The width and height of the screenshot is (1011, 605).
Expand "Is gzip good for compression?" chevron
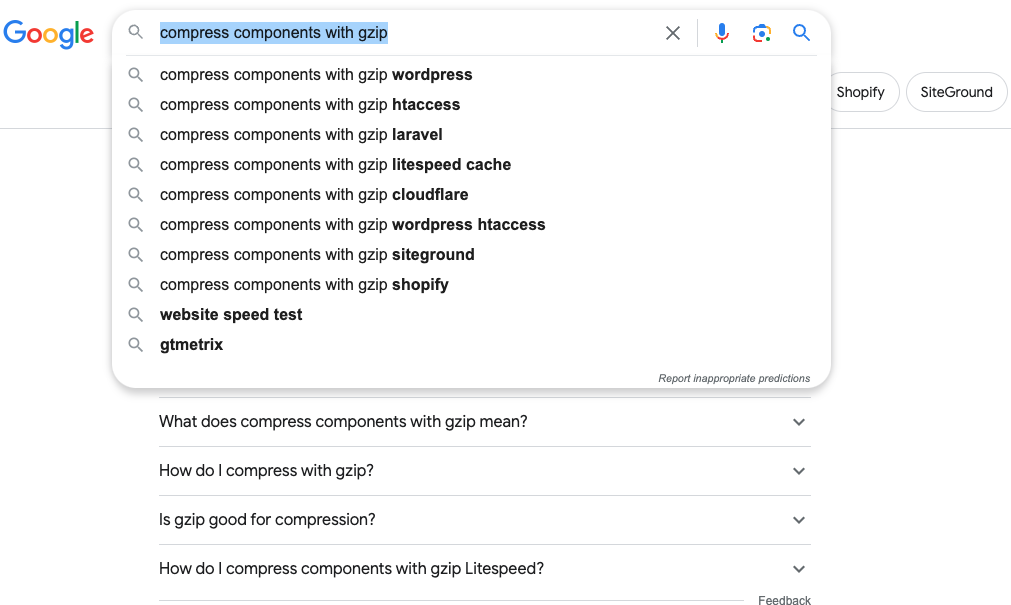(x=799, y=520)
